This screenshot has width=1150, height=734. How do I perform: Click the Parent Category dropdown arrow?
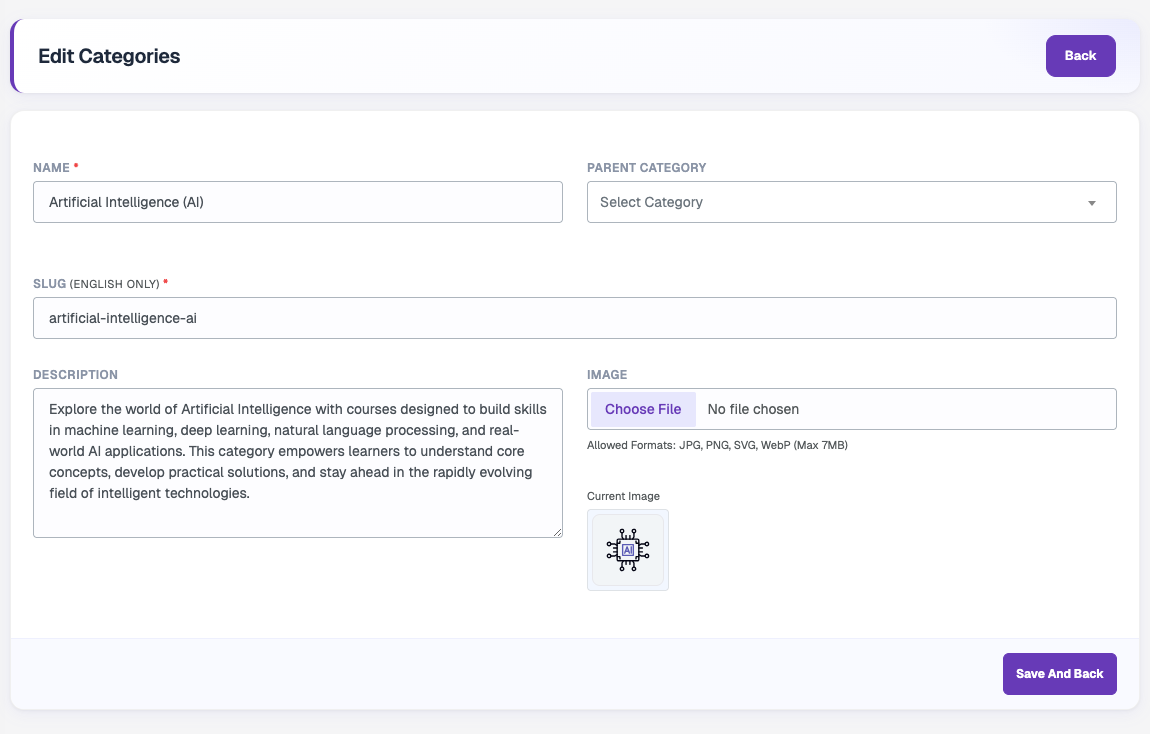click(1091, 203)
